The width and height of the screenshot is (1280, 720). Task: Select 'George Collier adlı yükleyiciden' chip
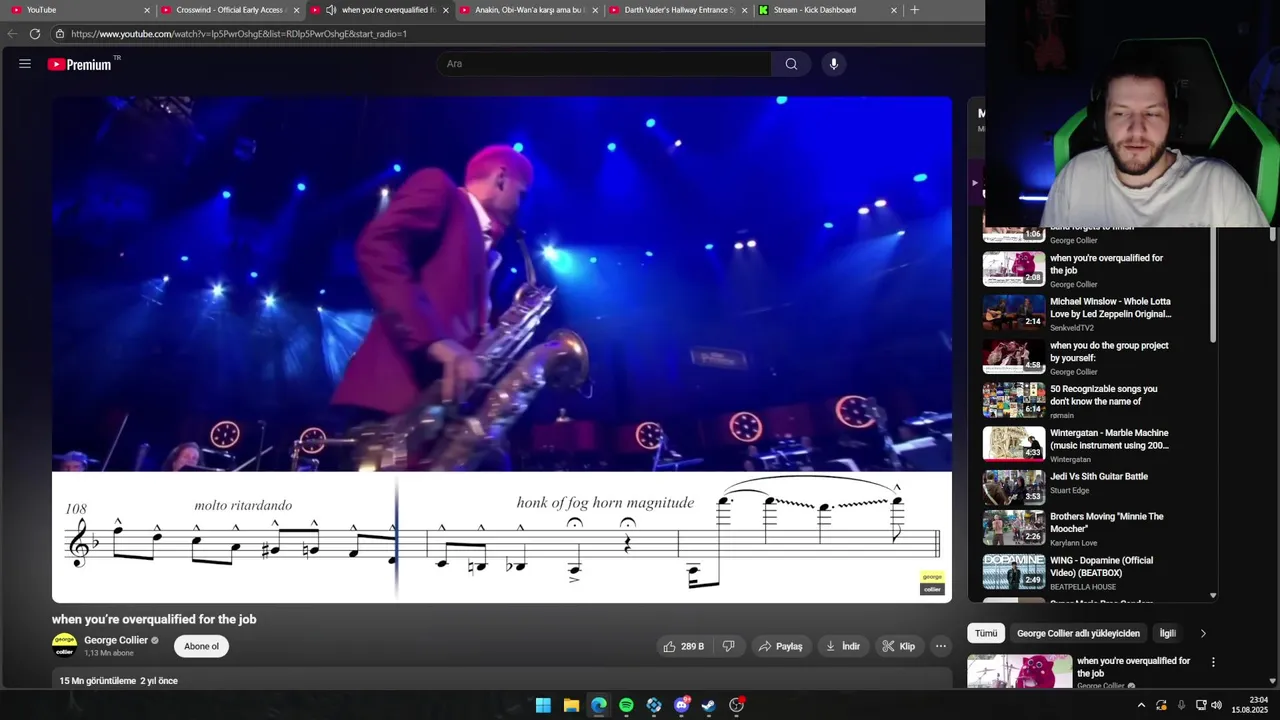point(1078,633)
